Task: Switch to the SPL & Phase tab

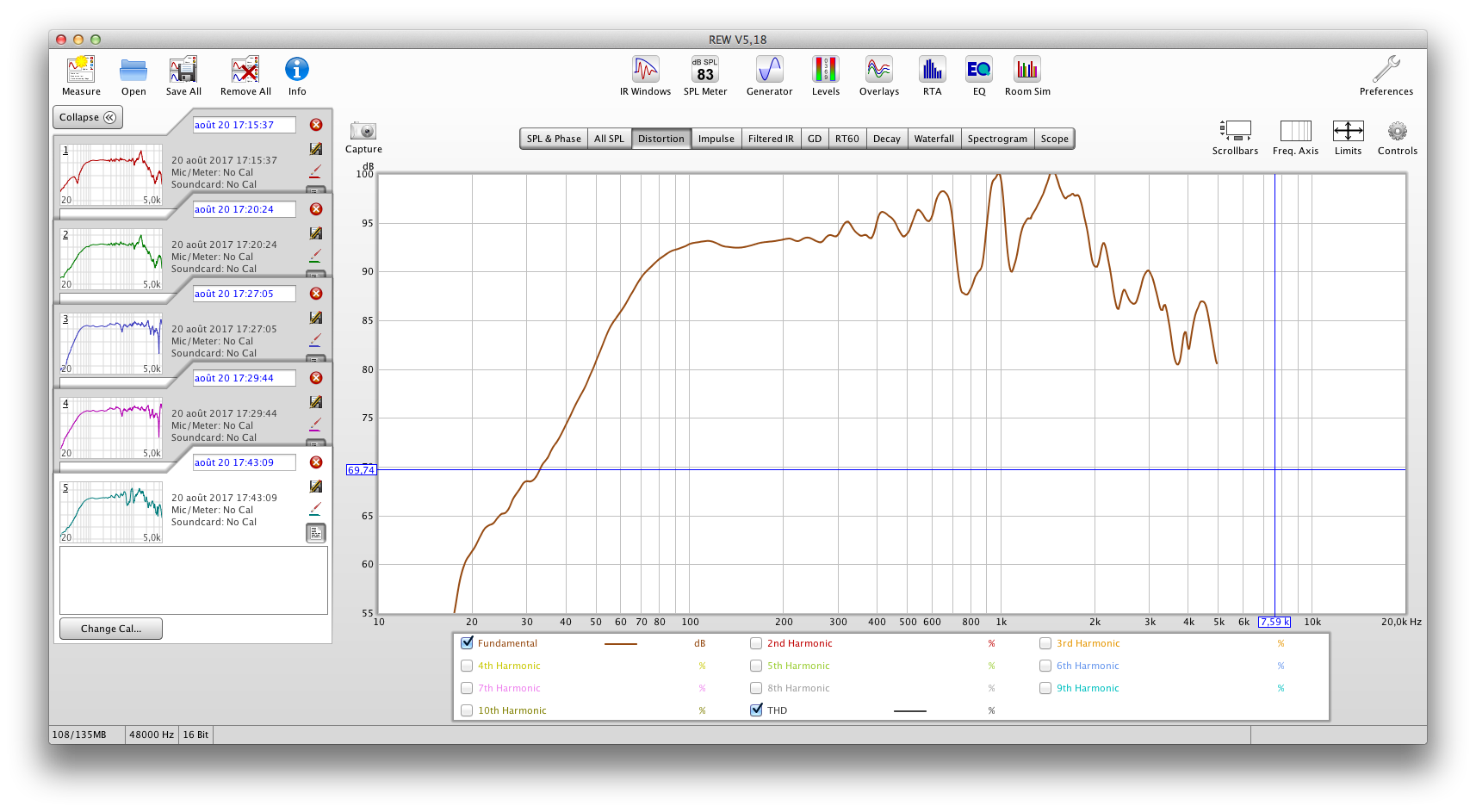Action: tap(554, 139)
